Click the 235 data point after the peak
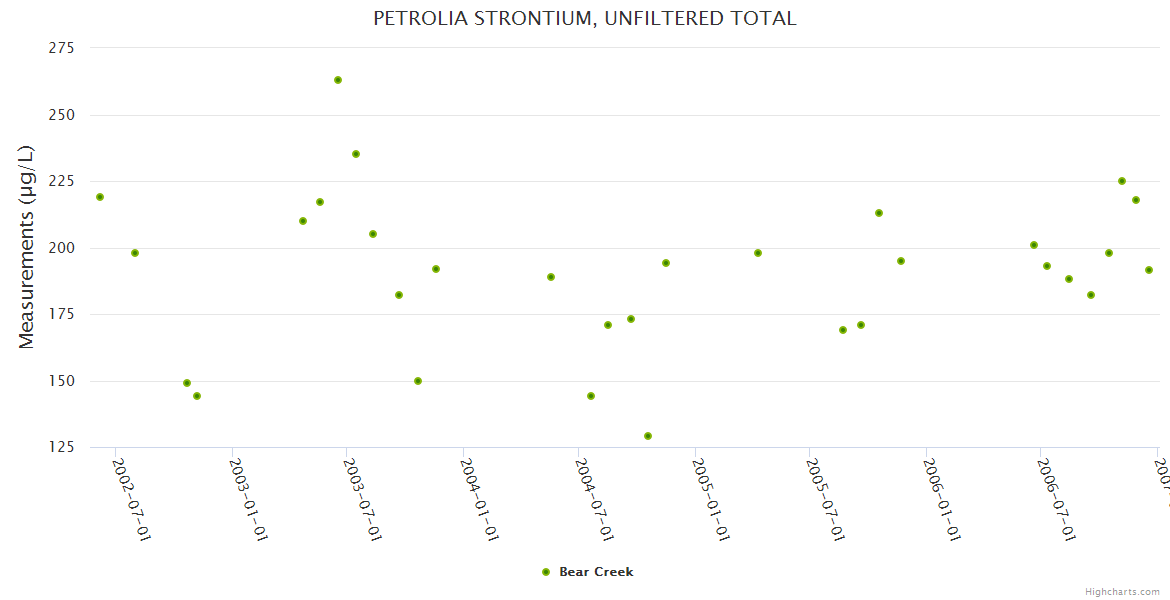The image size is (1170, 600). [356, 154]
